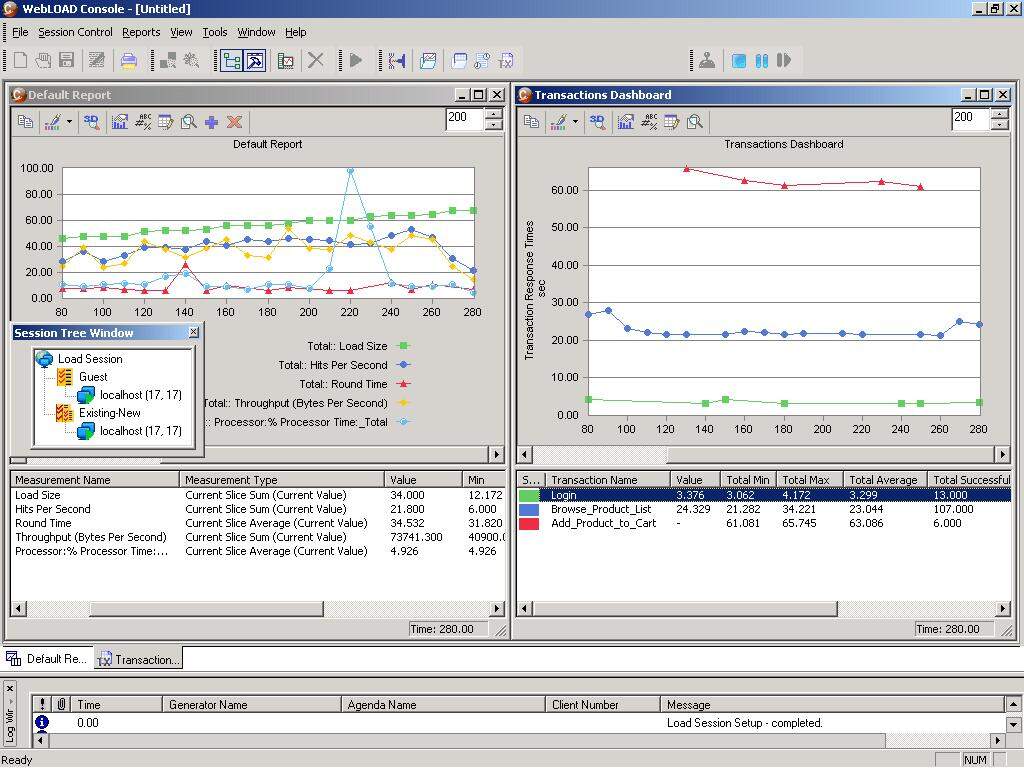Start the load session with play icon

click(x=356, y=61)
